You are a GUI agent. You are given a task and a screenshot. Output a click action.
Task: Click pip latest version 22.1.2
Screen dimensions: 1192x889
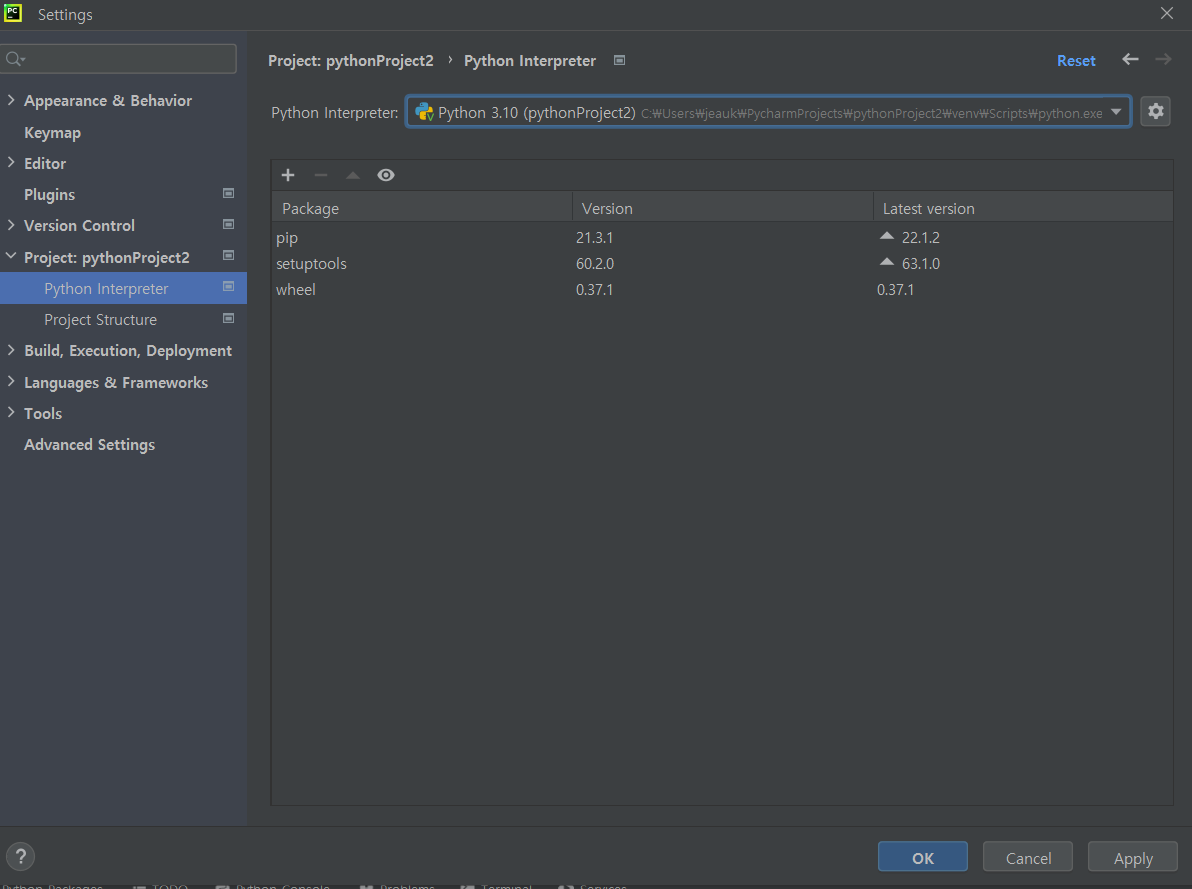click(921, 237)
